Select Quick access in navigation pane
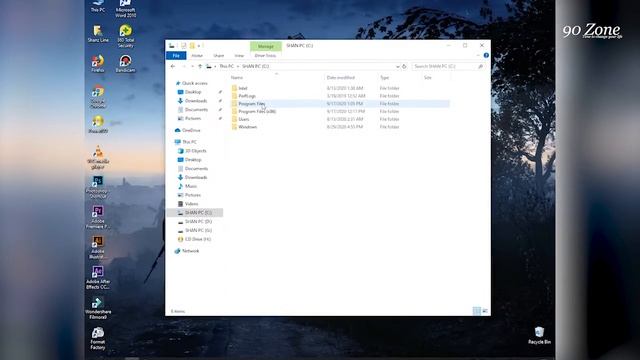 (195, 83)
